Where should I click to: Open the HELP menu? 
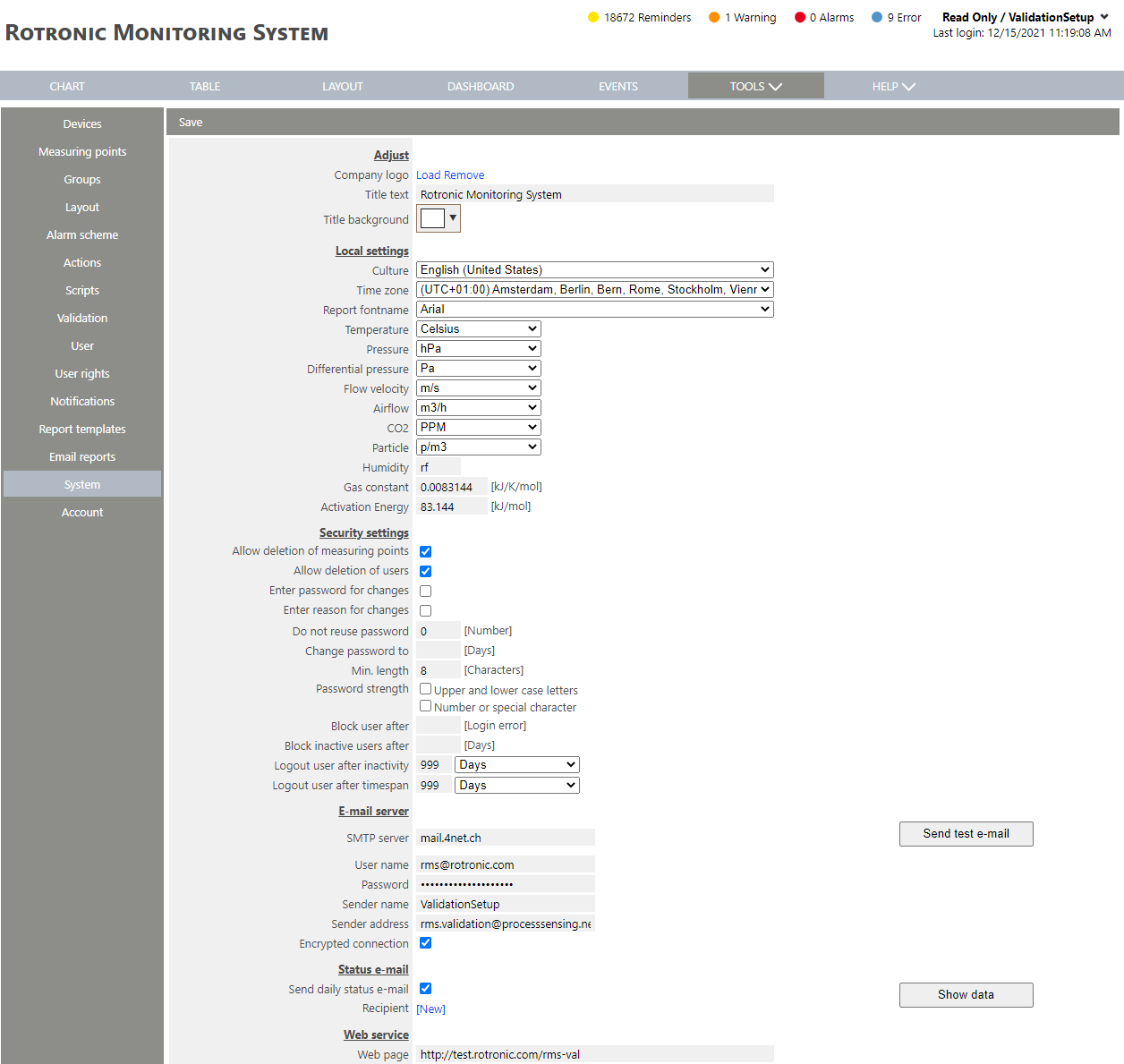point(894,86)
